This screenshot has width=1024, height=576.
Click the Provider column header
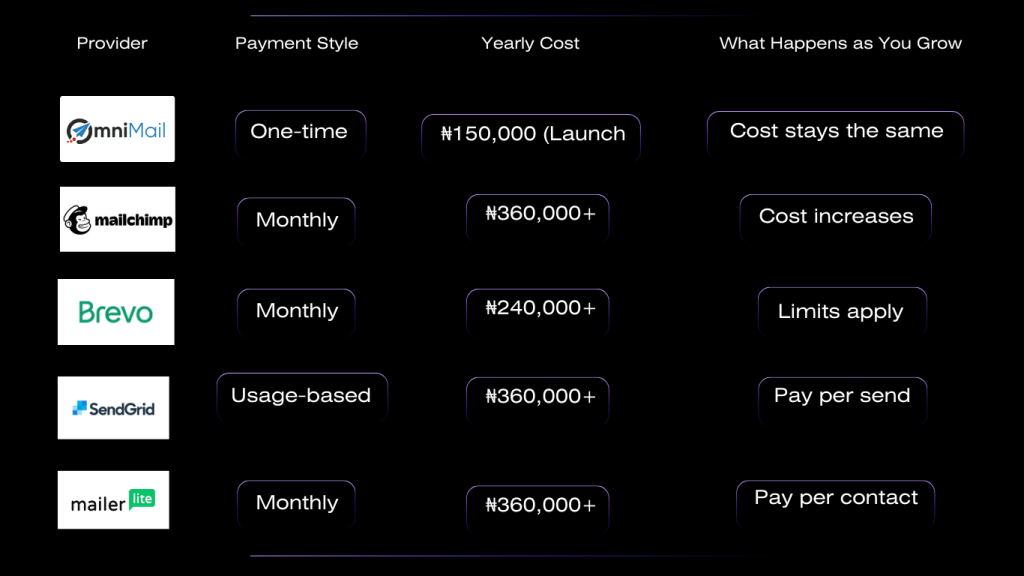[112, 43]
